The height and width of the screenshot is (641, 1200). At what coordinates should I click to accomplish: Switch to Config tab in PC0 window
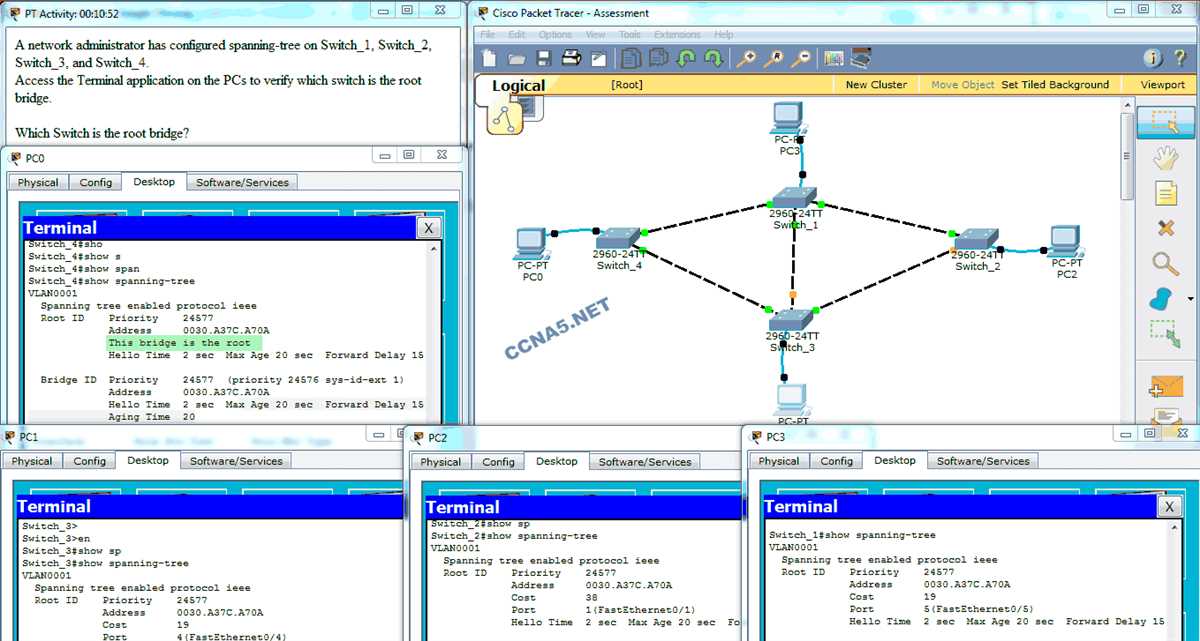tap(96, 183)
